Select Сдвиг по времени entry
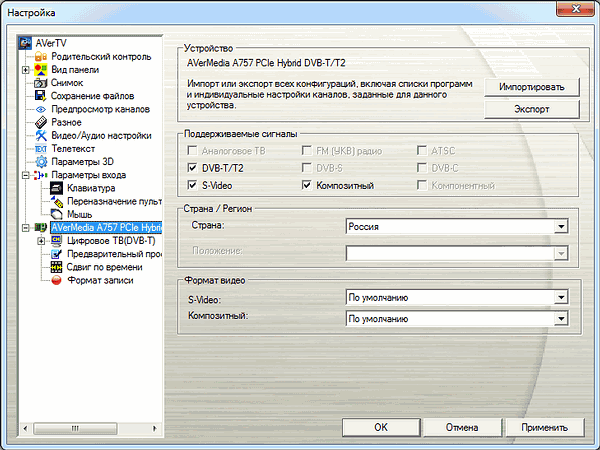This screenshot has height=450, width=600. [104, 267]
